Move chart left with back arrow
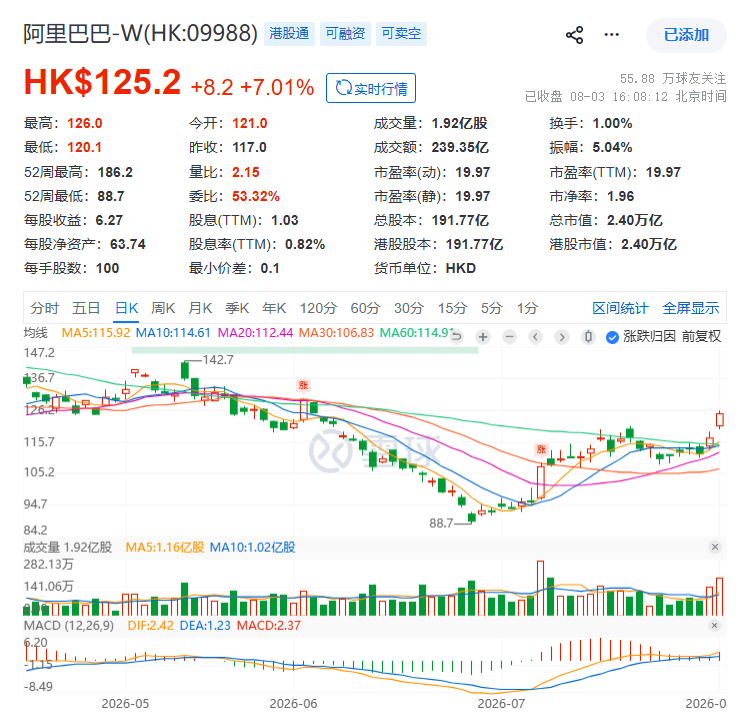 [535, 337]
